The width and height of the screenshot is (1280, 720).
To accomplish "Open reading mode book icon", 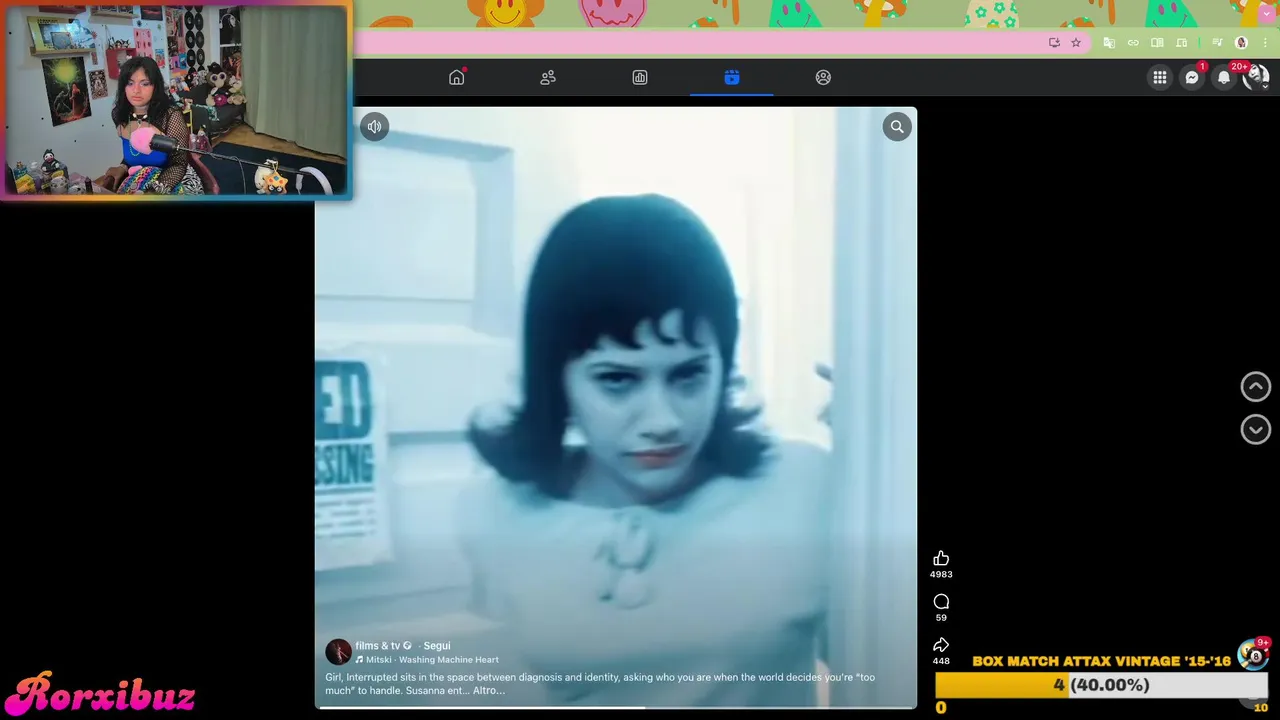I will point(1157,43).
